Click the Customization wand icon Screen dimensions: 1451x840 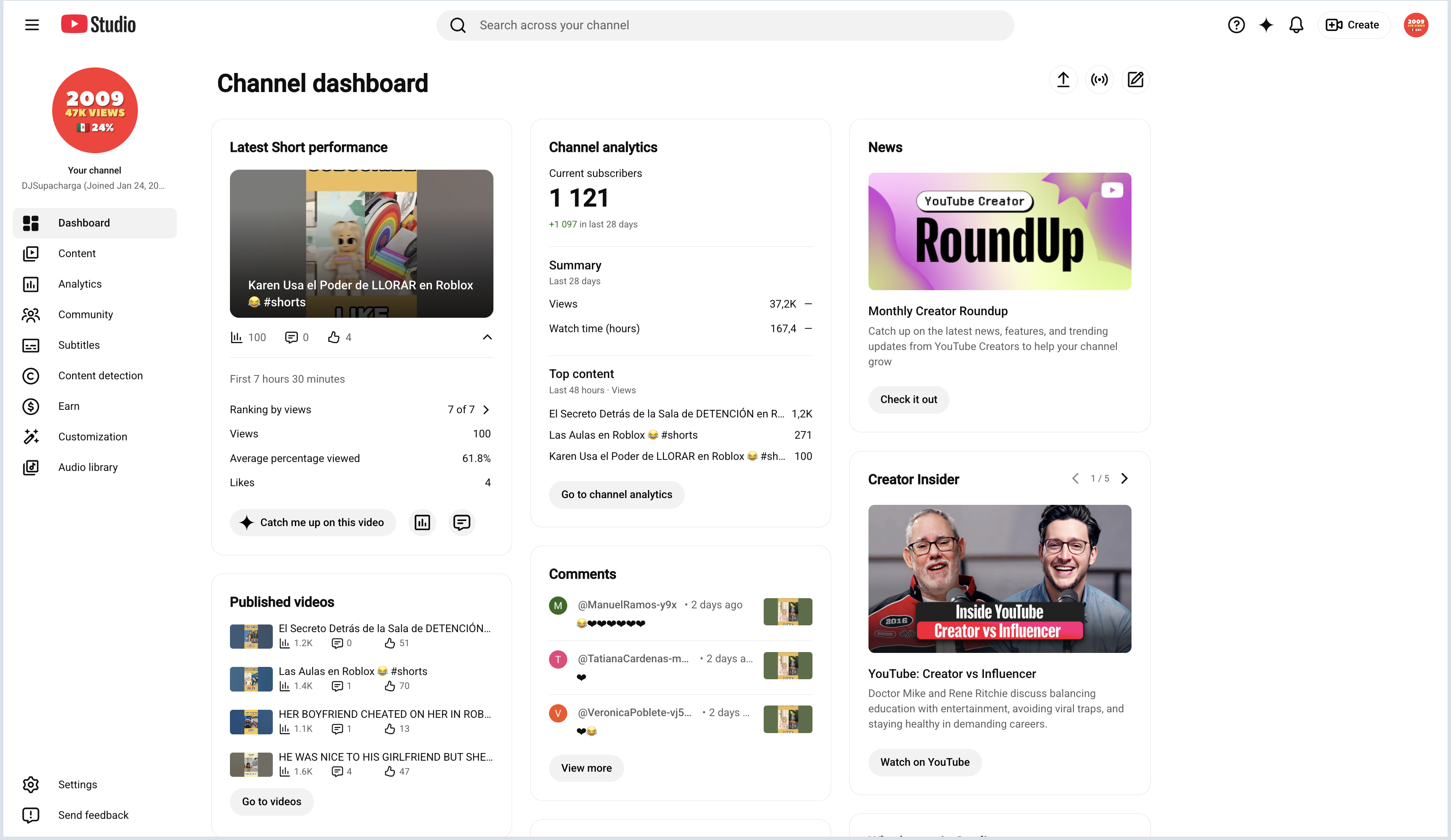(31, 437)
